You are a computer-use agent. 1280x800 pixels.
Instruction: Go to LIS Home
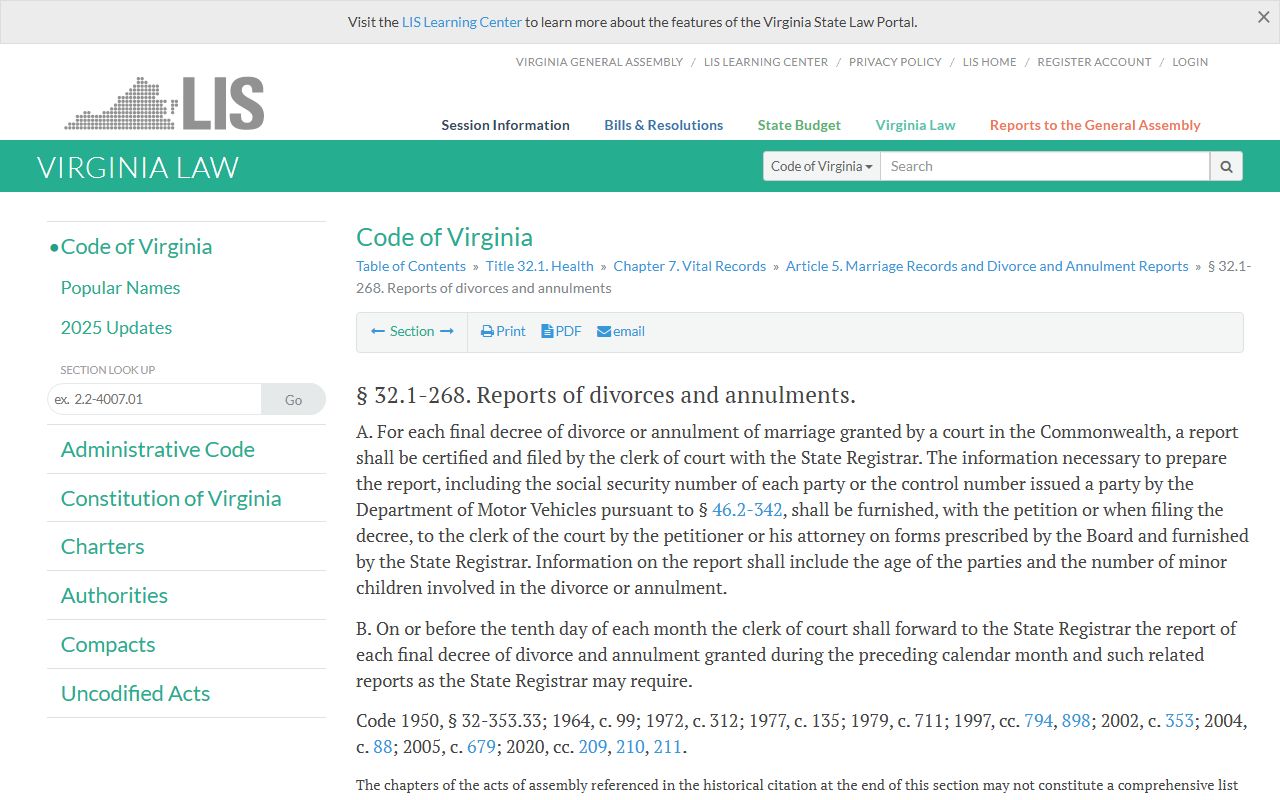pos(989,62)
